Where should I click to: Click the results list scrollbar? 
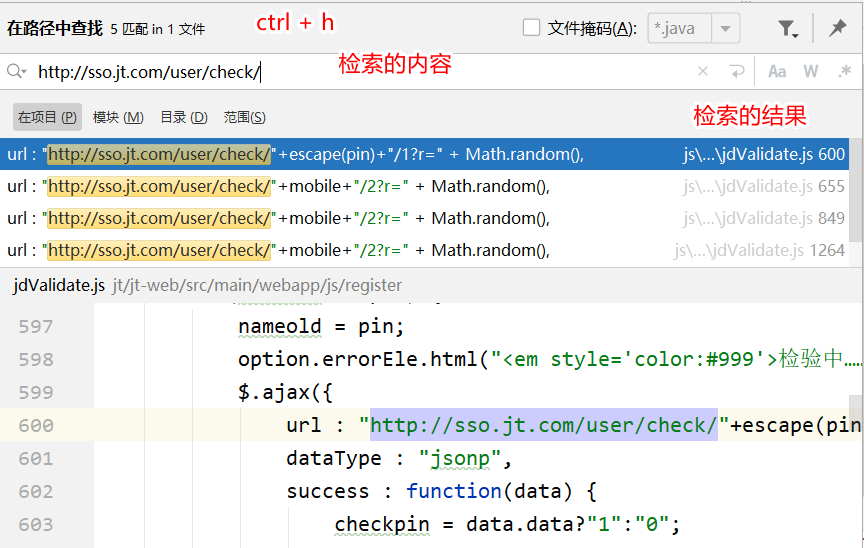click(x=856, y=190)
